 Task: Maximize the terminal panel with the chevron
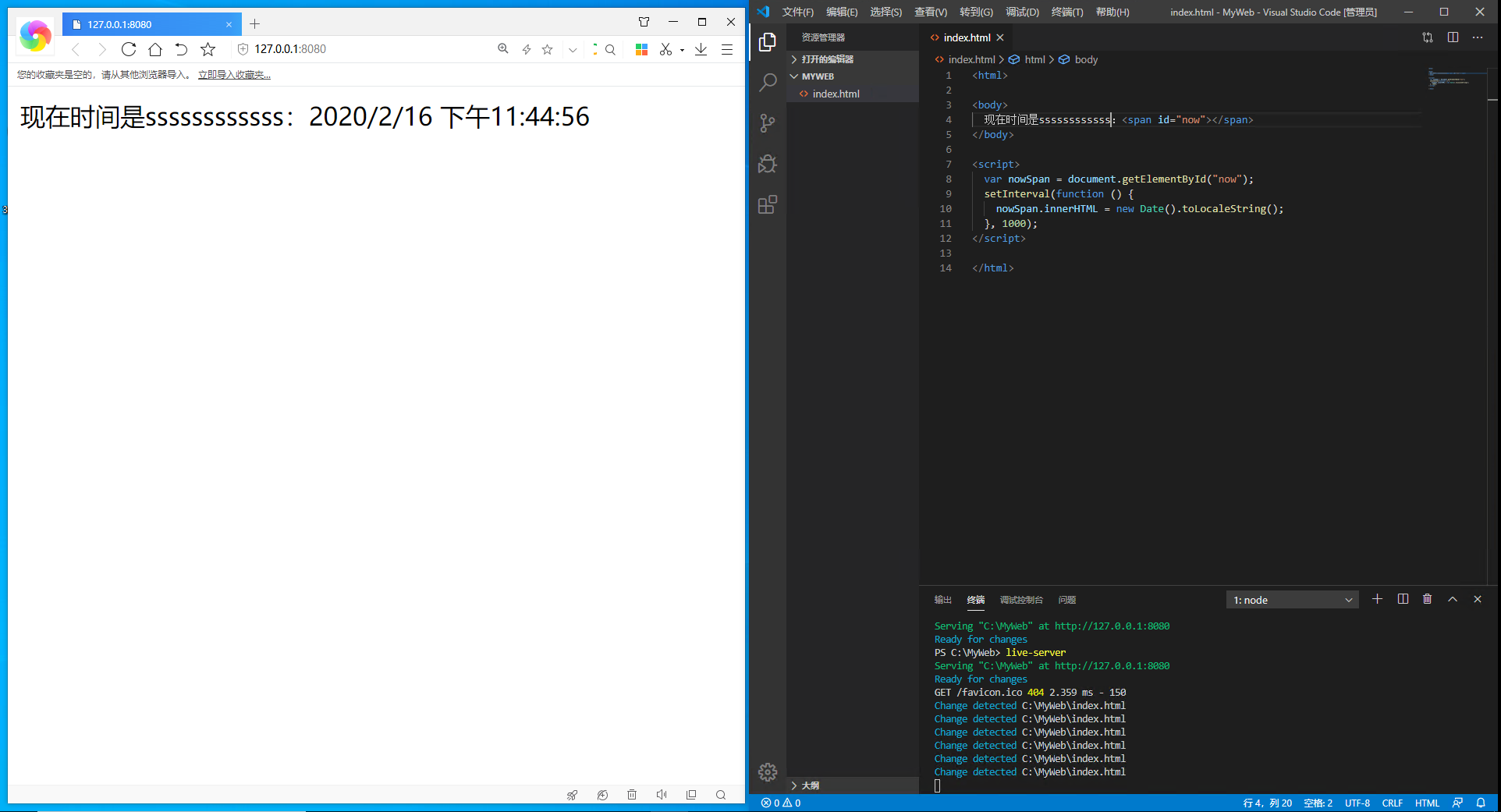coord(1452,599)
